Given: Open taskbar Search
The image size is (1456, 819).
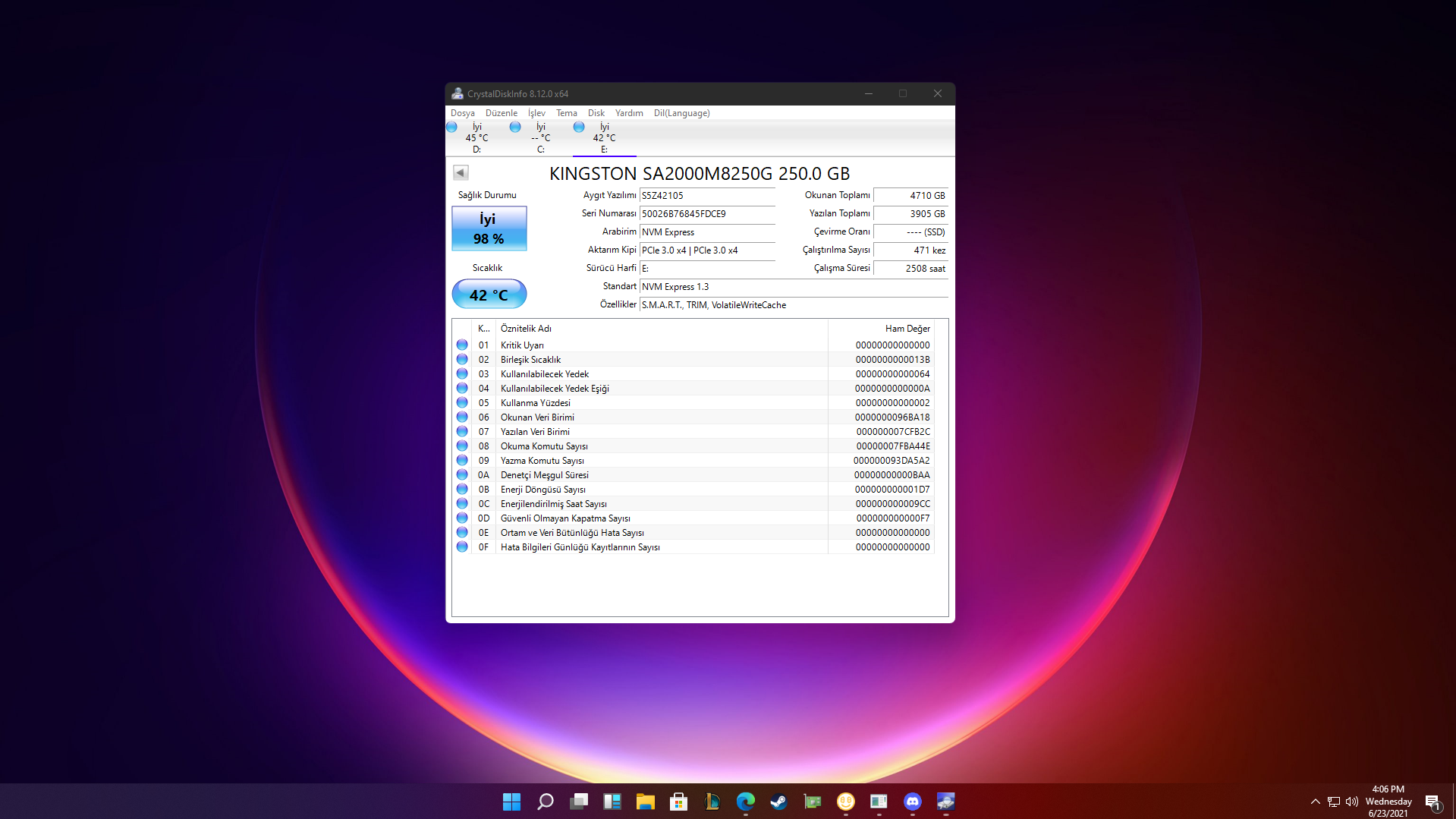Looking at the screenshot, I should [x=545, y=802].
